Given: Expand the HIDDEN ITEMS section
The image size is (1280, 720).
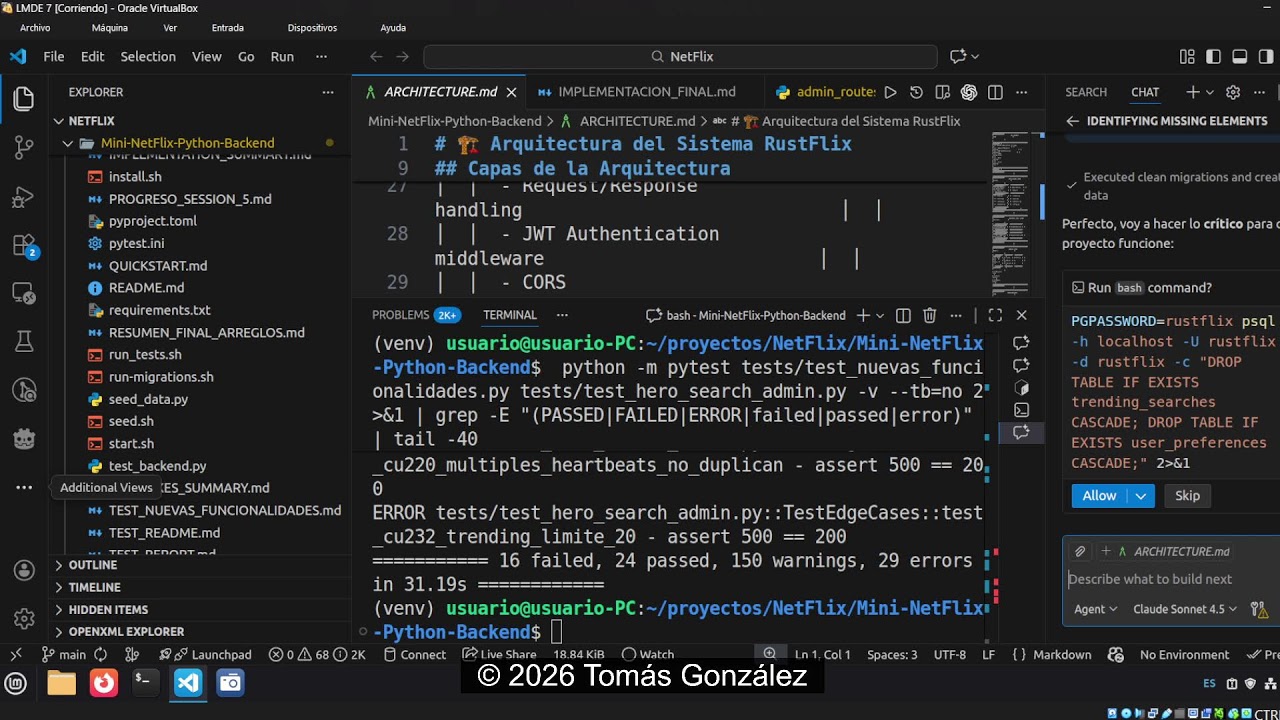Looking at the screenshot, I should [200, 609].
